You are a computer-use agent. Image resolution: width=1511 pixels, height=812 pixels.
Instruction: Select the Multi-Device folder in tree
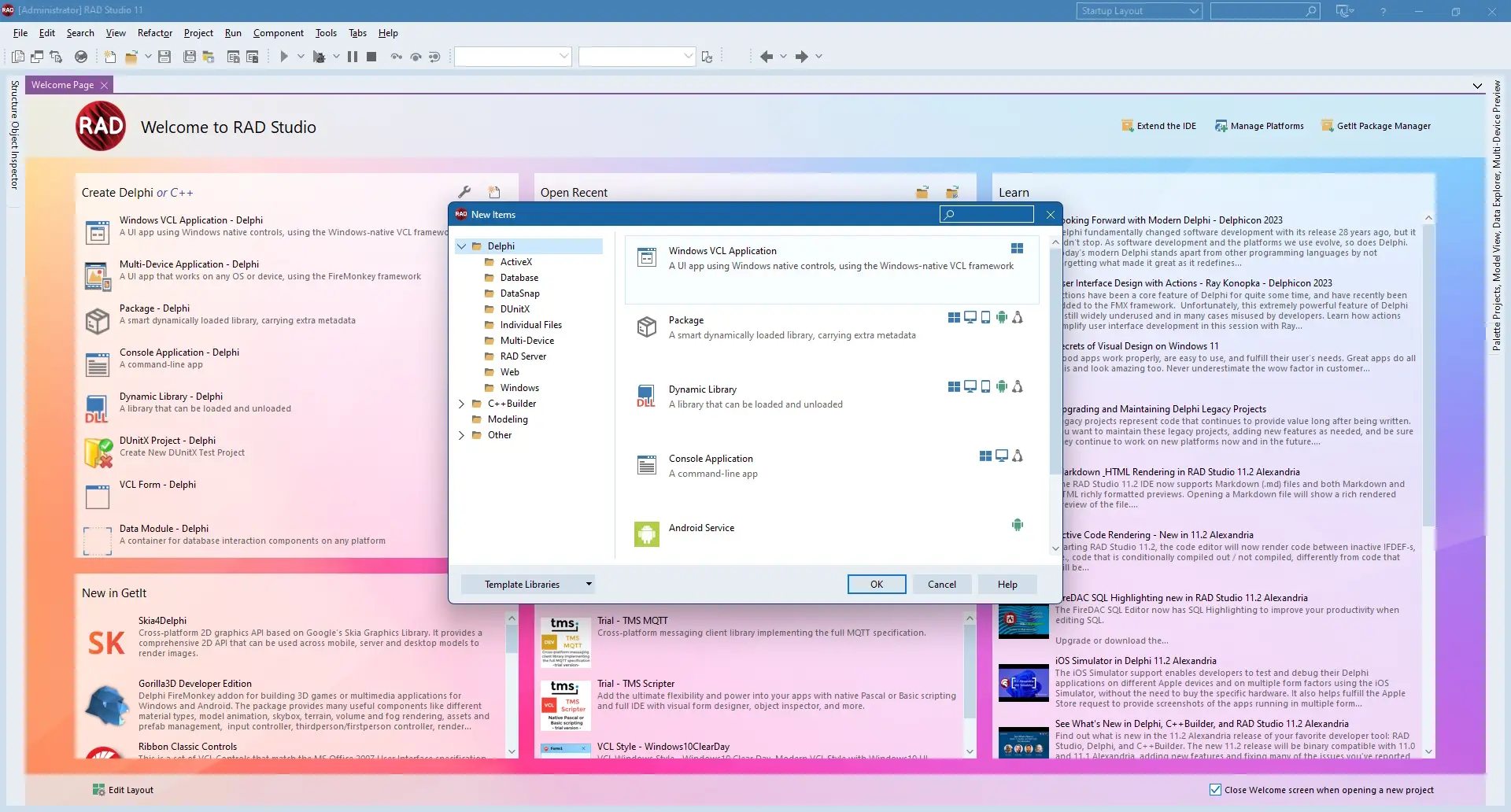point(519,341)
